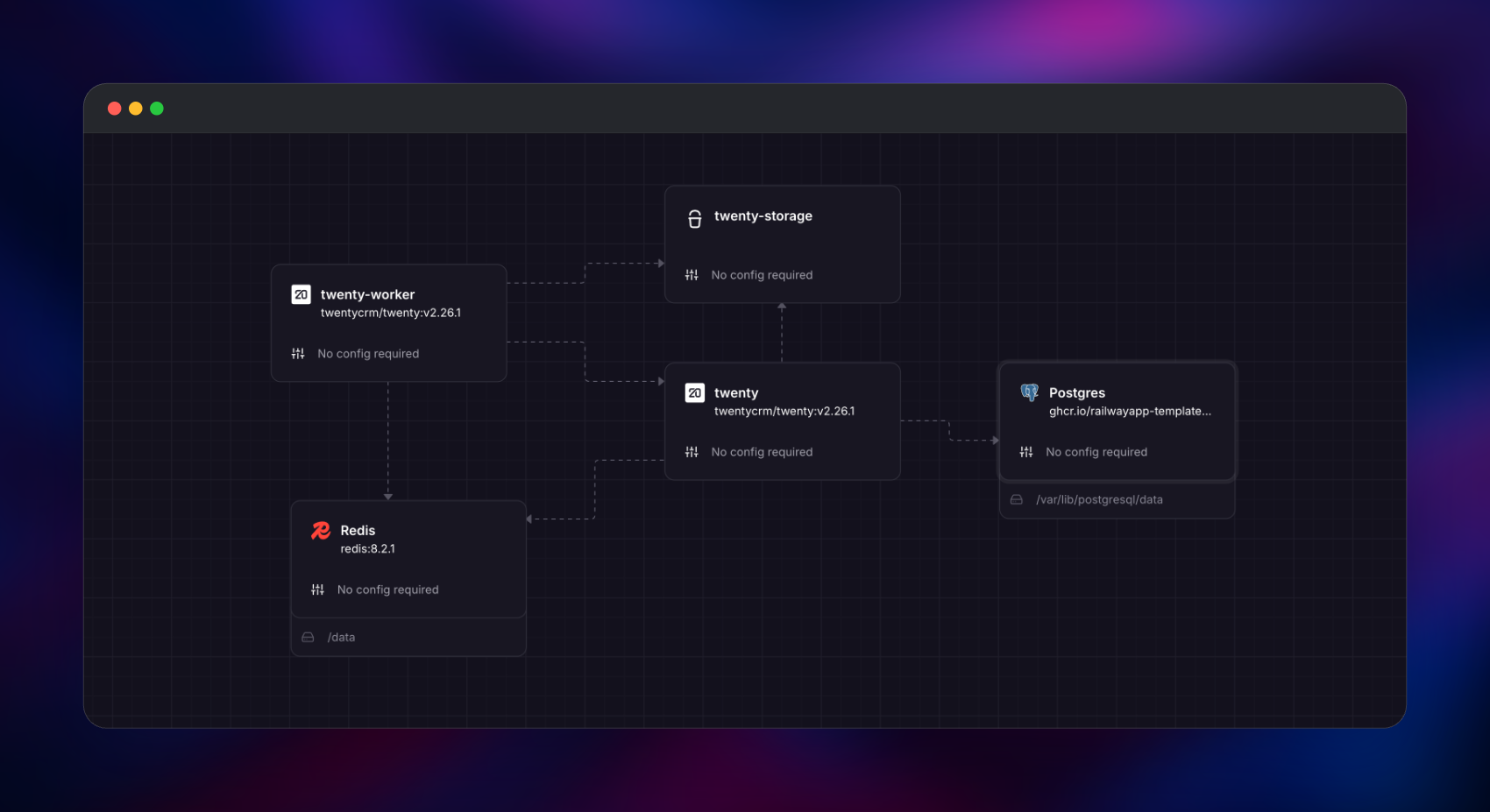1490x812 pixels.
Task: Click the redis:8.2.1 image text
Action: [367, 548]
